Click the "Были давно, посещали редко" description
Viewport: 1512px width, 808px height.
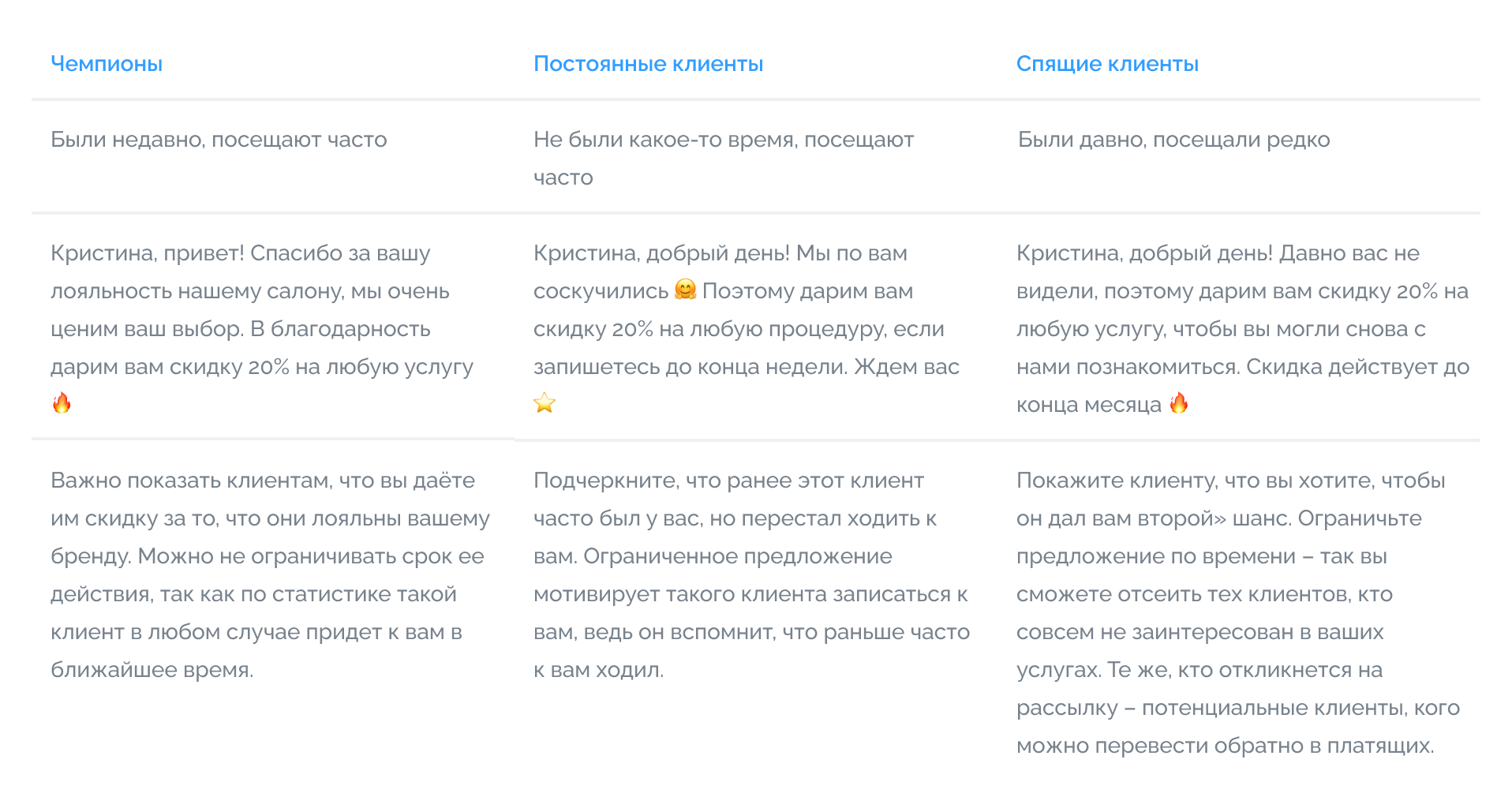(x=1173, y=140)
